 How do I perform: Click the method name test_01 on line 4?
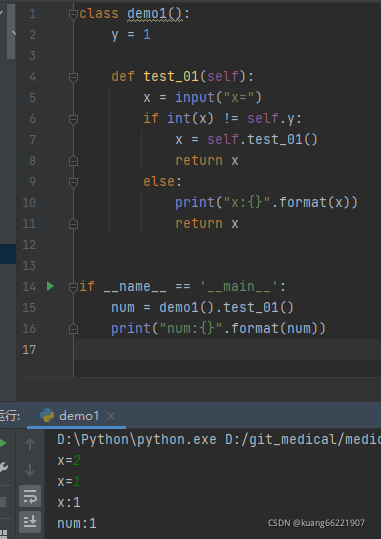tap(171, 77)
